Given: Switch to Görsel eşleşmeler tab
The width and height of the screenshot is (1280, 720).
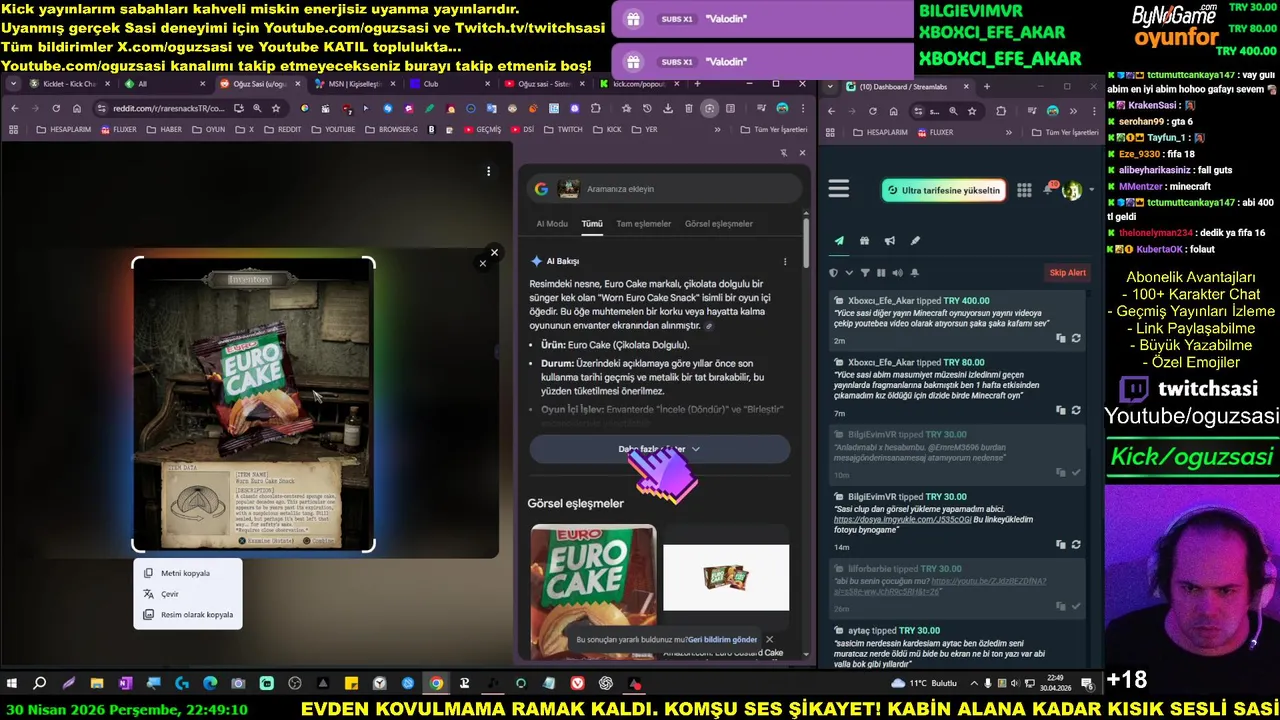Looking at the screenshot, I should (719, 224).
